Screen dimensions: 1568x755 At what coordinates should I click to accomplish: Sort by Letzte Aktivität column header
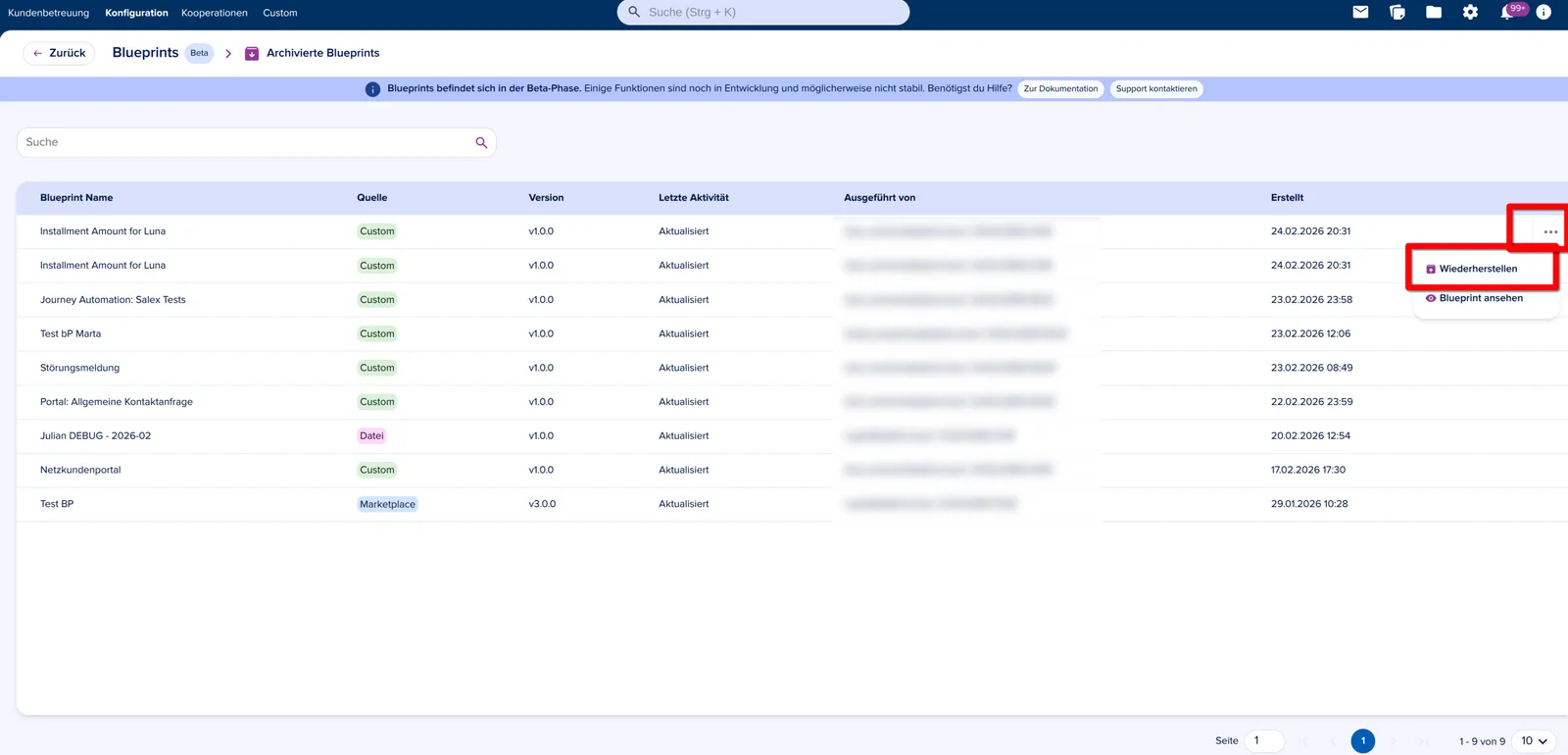click(694, 198)
